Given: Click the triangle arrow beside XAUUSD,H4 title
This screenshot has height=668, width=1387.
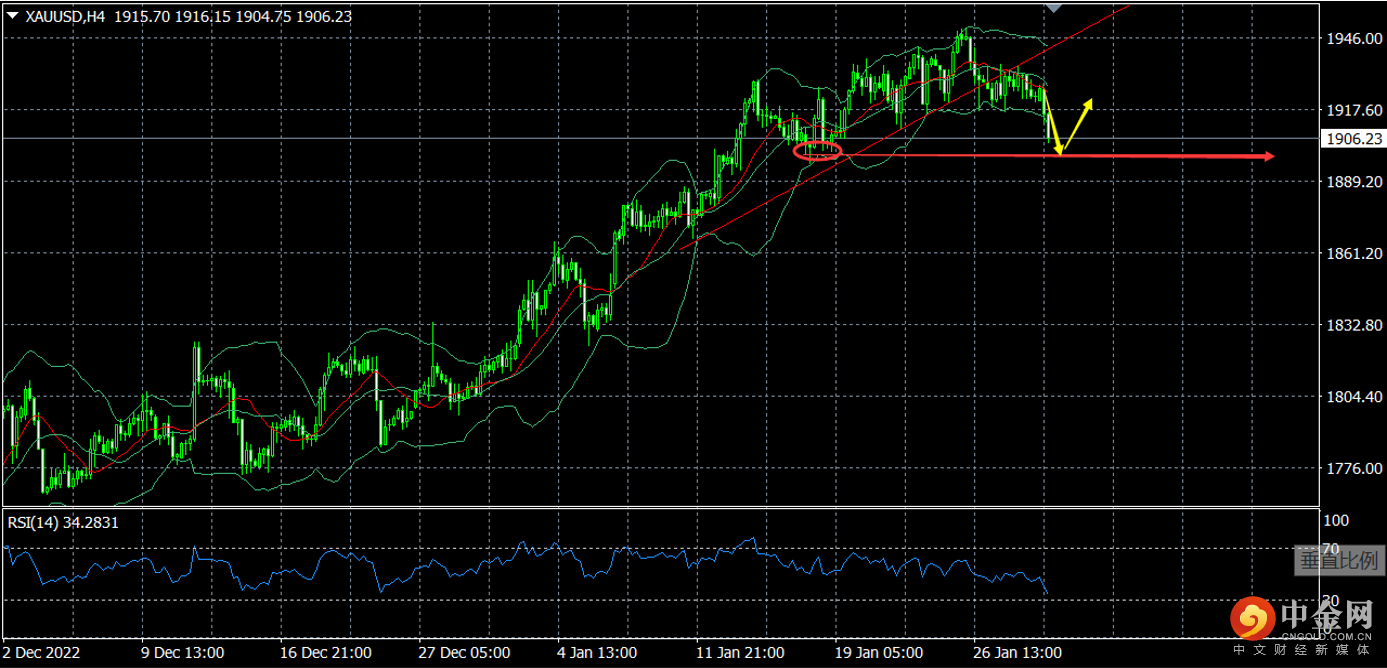Looking at the screenshot, I should coord(11,16).
